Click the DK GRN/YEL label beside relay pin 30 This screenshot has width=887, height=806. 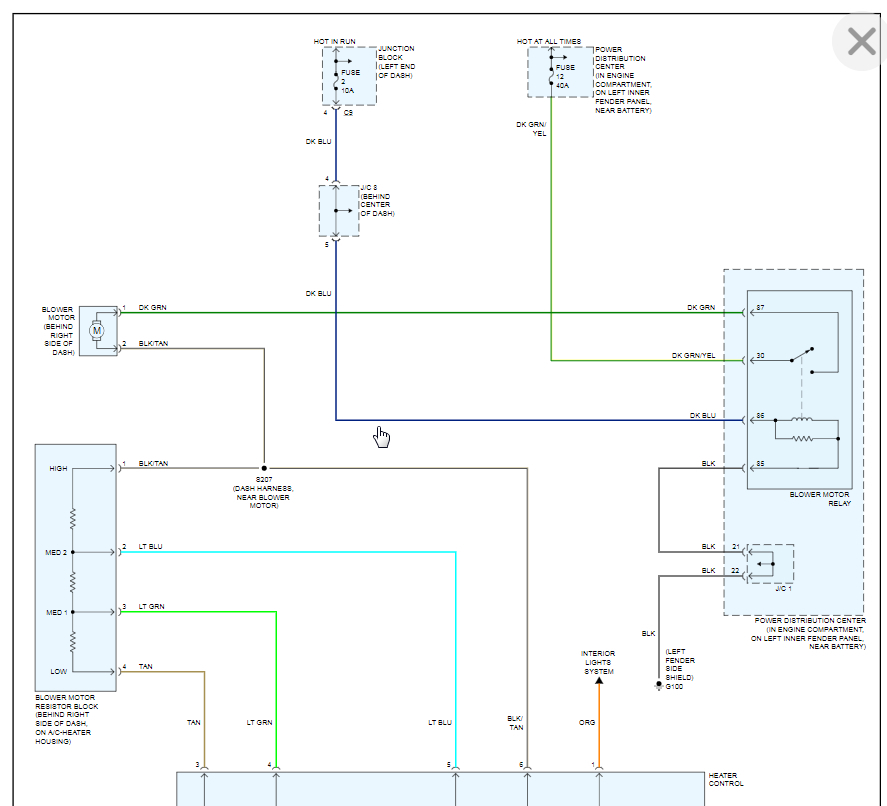click(x=694, y=355)
